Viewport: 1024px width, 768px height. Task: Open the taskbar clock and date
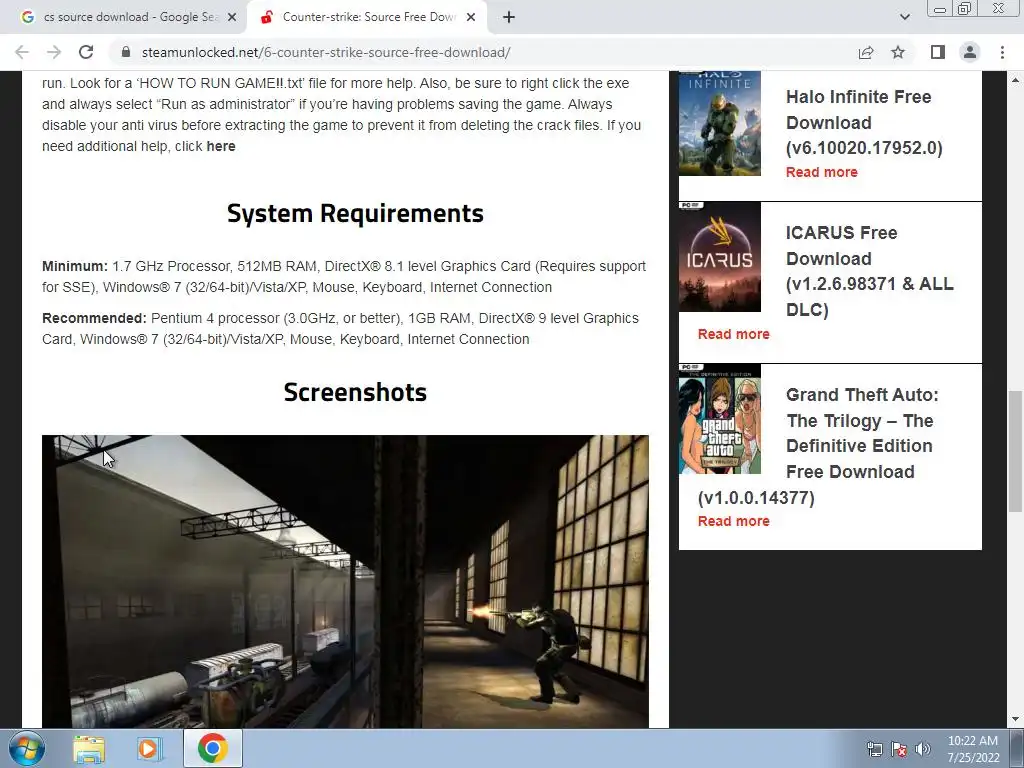[x=973, y=749]
